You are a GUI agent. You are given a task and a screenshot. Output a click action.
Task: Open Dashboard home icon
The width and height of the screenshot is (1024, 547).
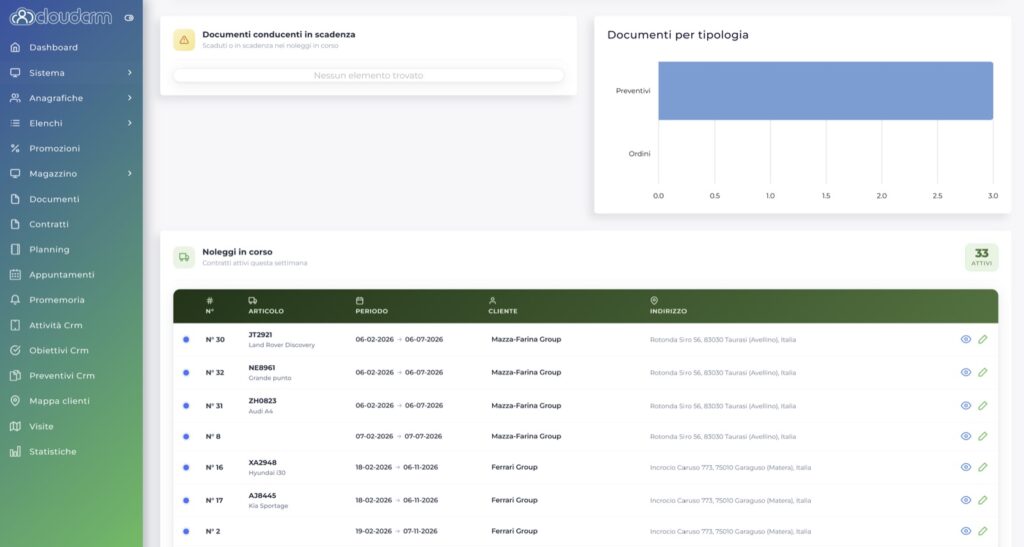(x=15, y=47)
